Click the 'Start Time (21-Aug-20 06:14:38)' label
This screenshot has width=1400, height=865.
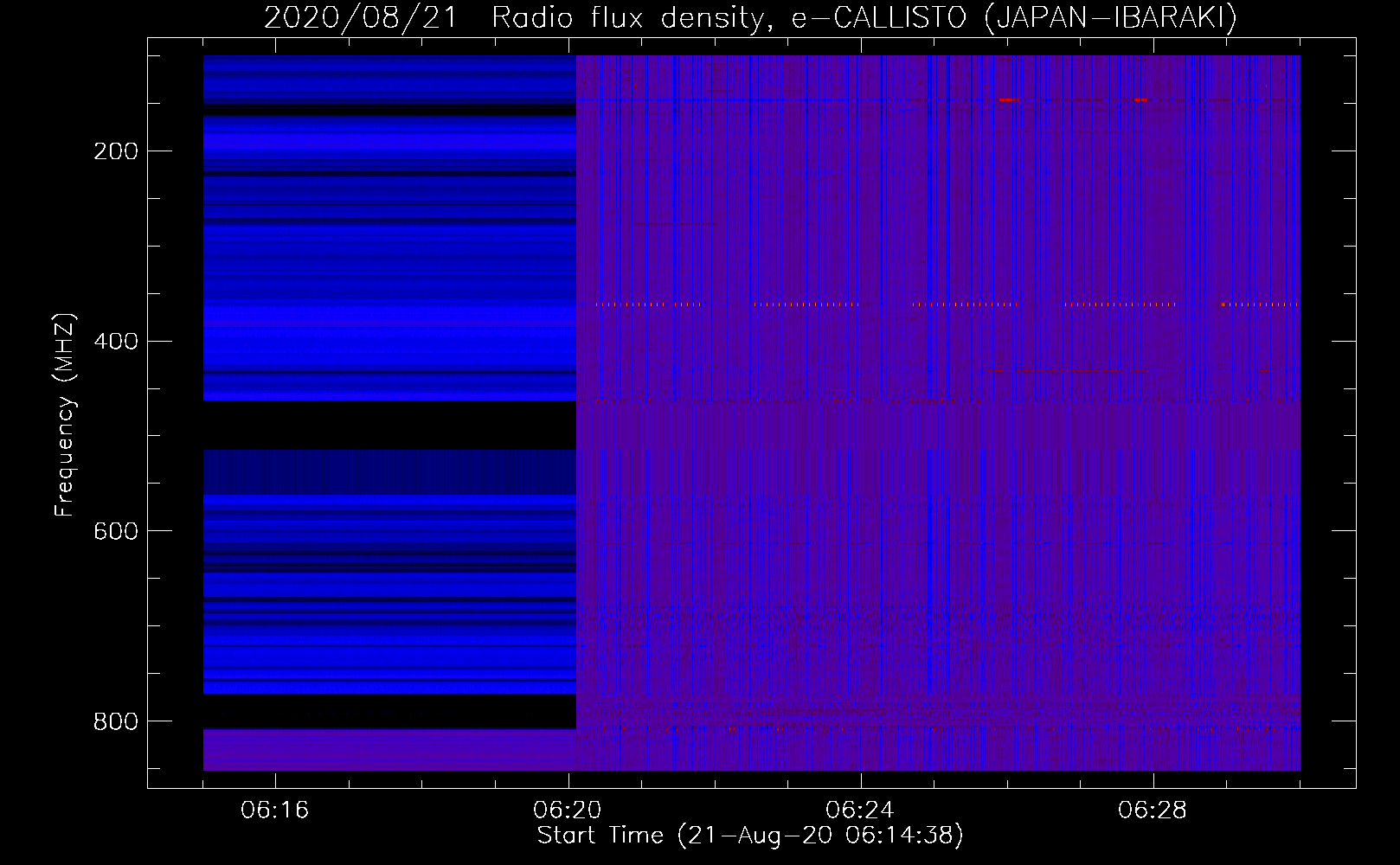point(750,836)
